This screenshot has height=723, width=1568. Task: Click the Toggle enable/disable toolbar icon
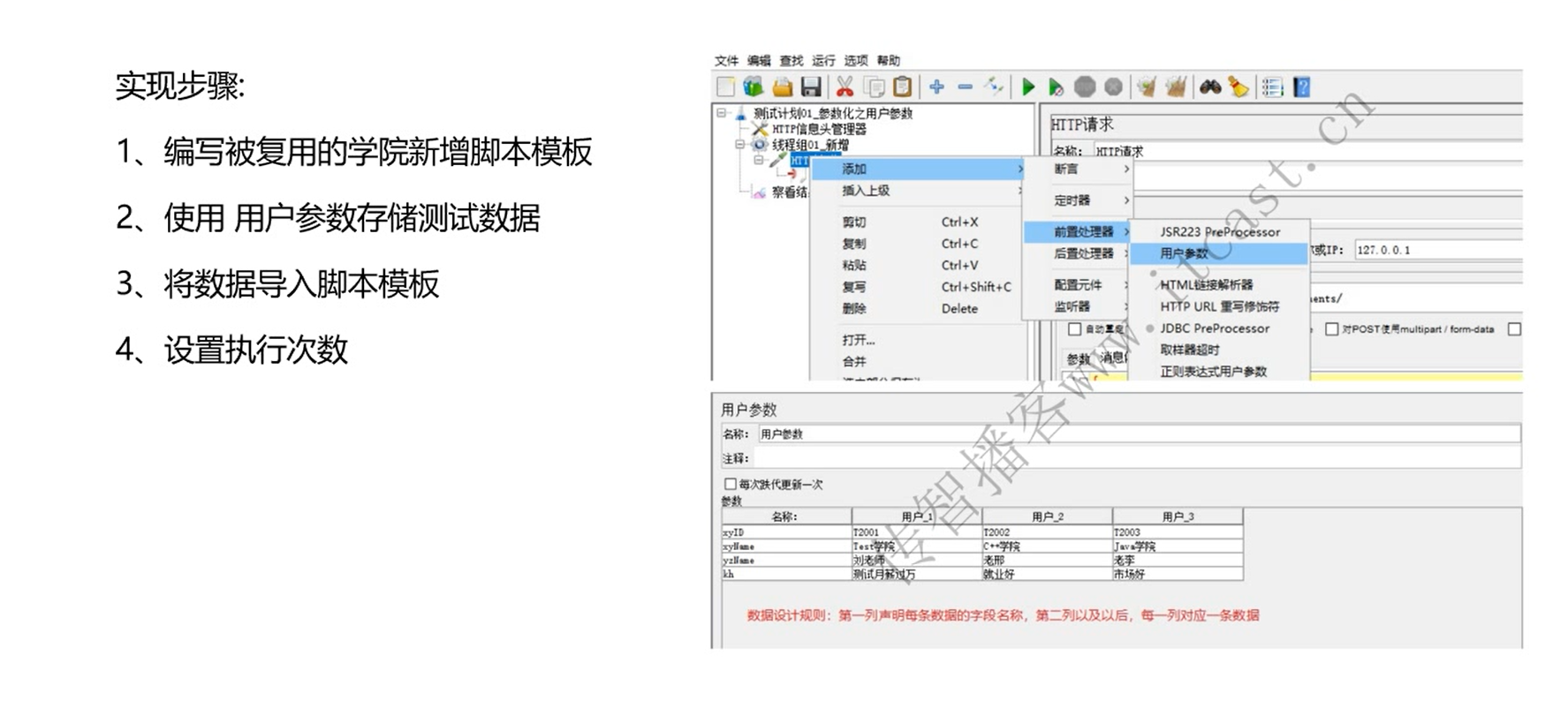(994, 87)
